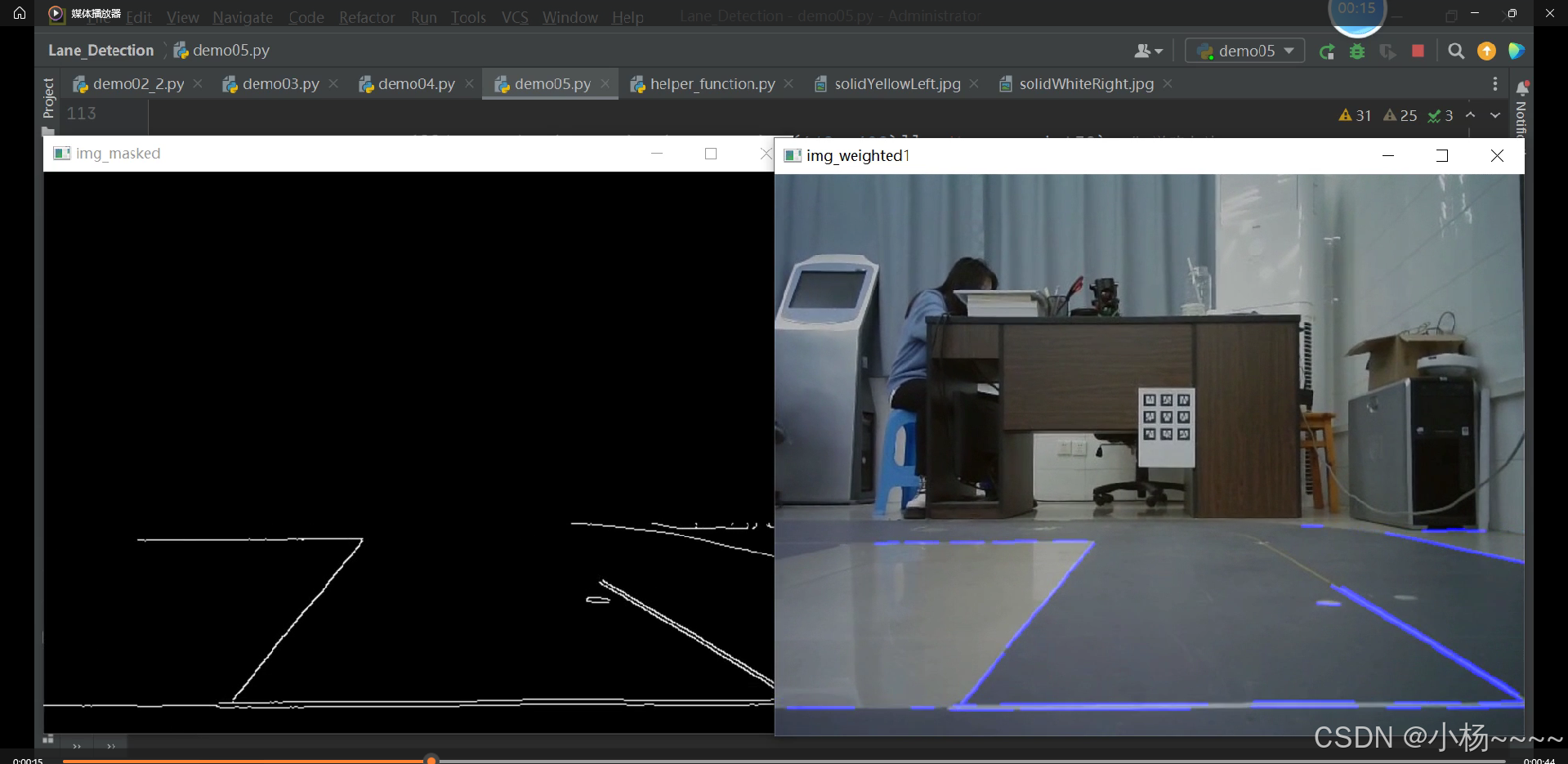Open the Project tool window
Image resolution: width=1568 pixels, height=764 pixels.
[48, 98]
